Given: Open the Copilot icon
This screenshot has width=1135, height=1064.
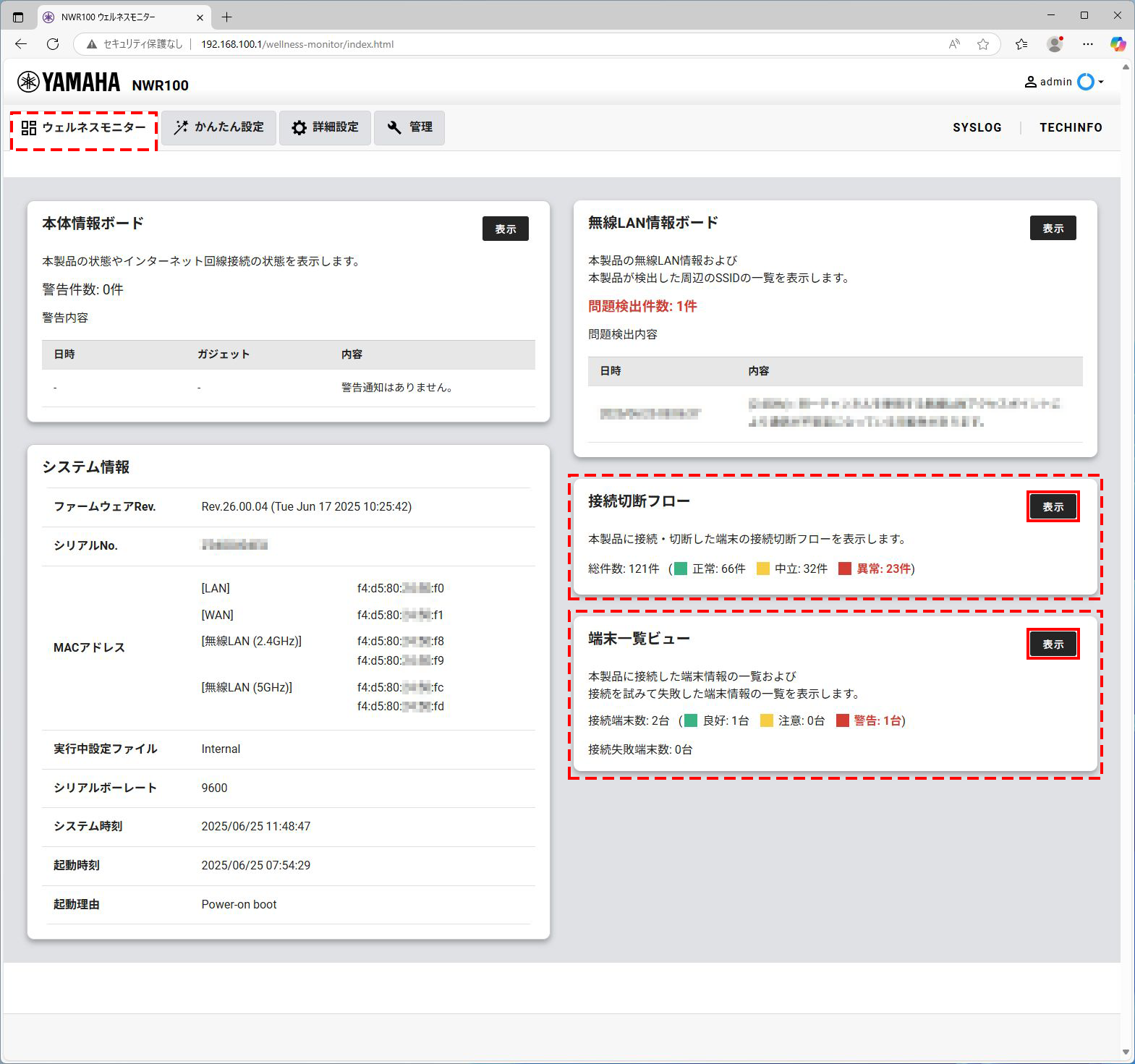Looking at the screenshot, I should coord(1118,44).
